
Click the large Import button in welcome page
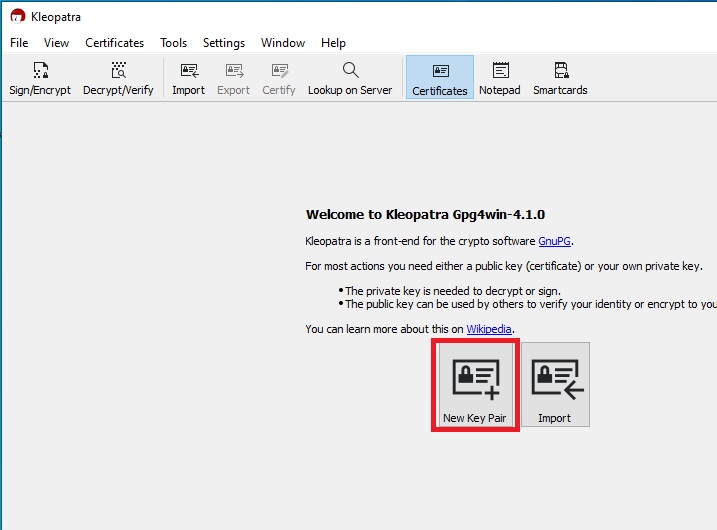555,385
